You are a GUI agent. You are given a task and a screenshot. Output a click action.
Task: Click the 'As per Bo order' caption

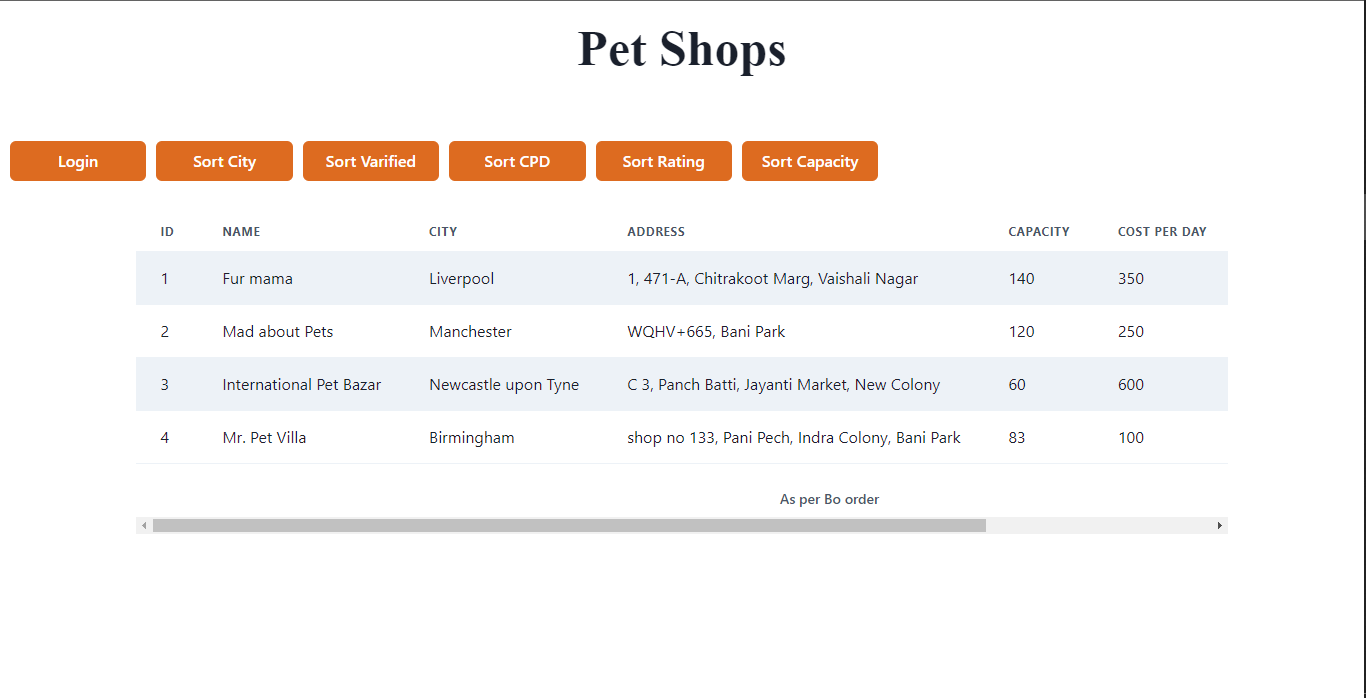tap(829, 499)
